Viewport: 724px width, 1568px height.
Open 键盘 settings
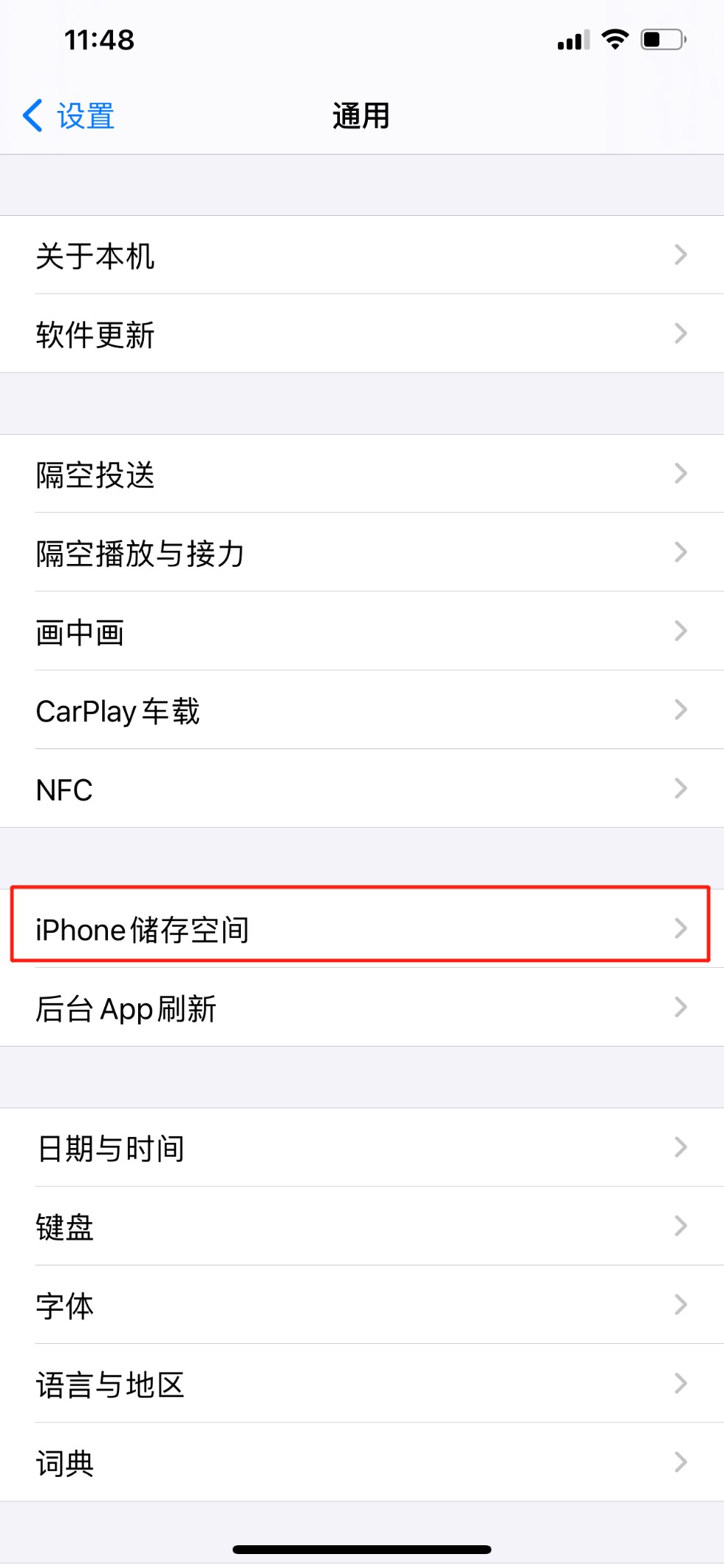click(x=362, y=1226)
